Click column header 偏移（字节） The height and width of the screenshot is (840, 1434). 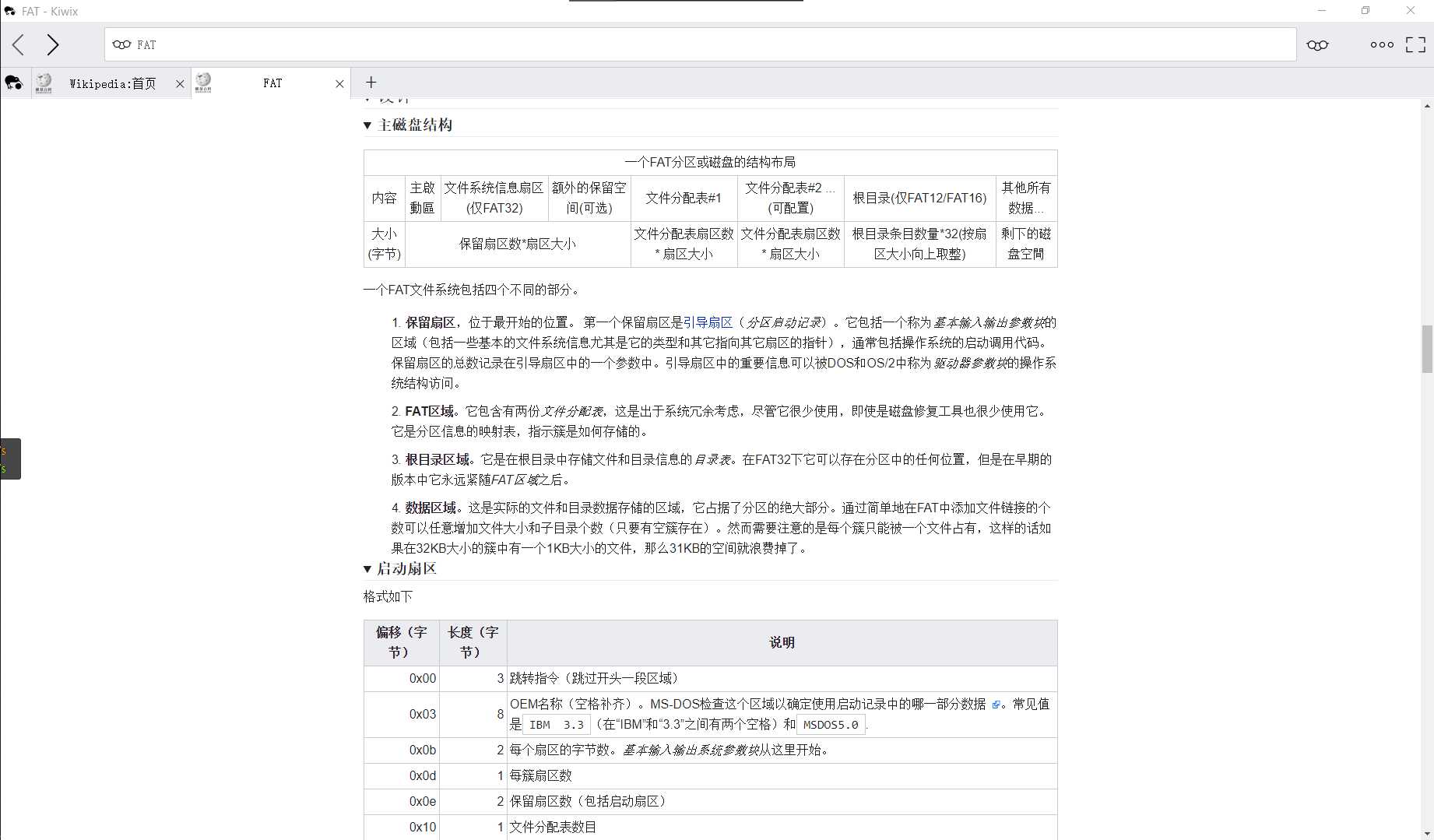pos(401,642)
